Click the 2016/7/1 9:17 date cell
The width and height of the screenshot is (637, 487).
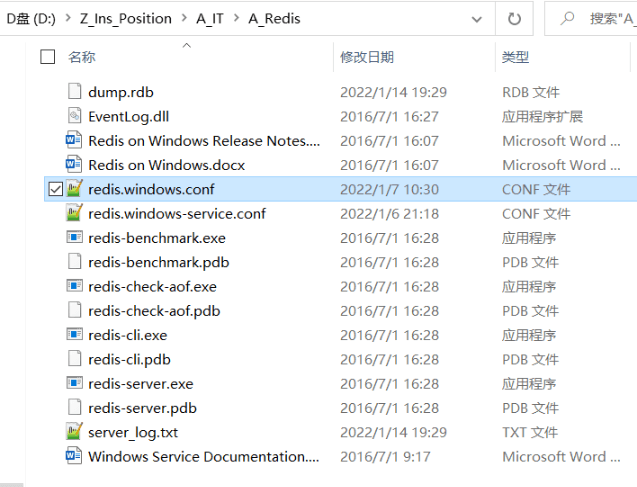pyautogui.click(x=385, y=457)
